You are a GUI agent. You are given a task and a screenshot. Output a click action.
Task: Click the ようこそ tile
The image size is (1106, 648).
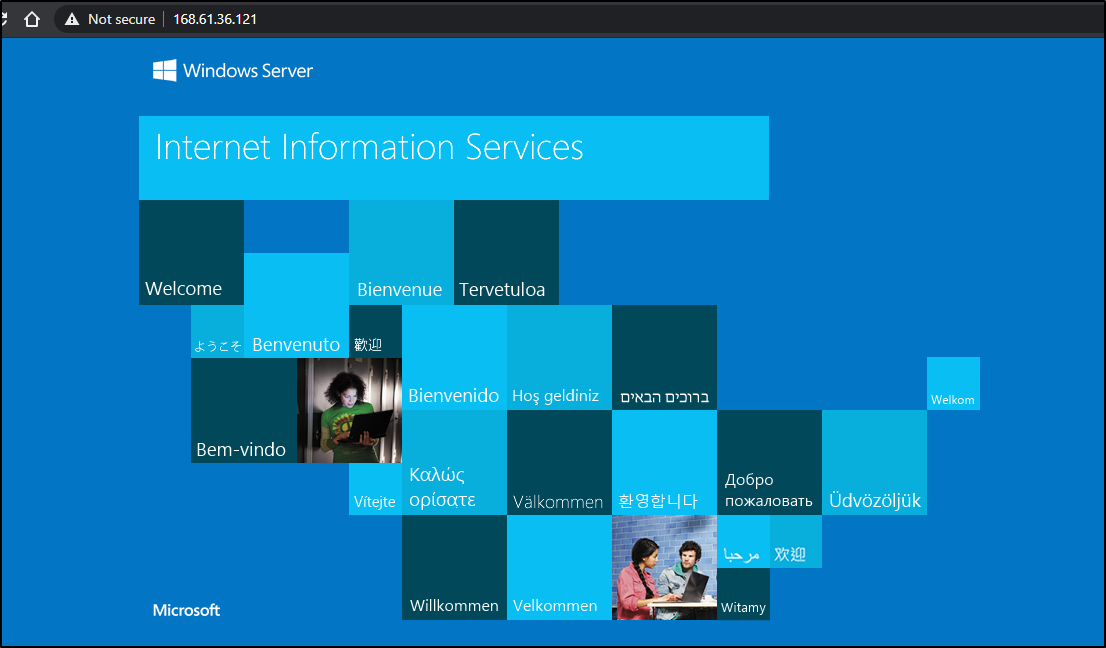(x=217, y=331)
